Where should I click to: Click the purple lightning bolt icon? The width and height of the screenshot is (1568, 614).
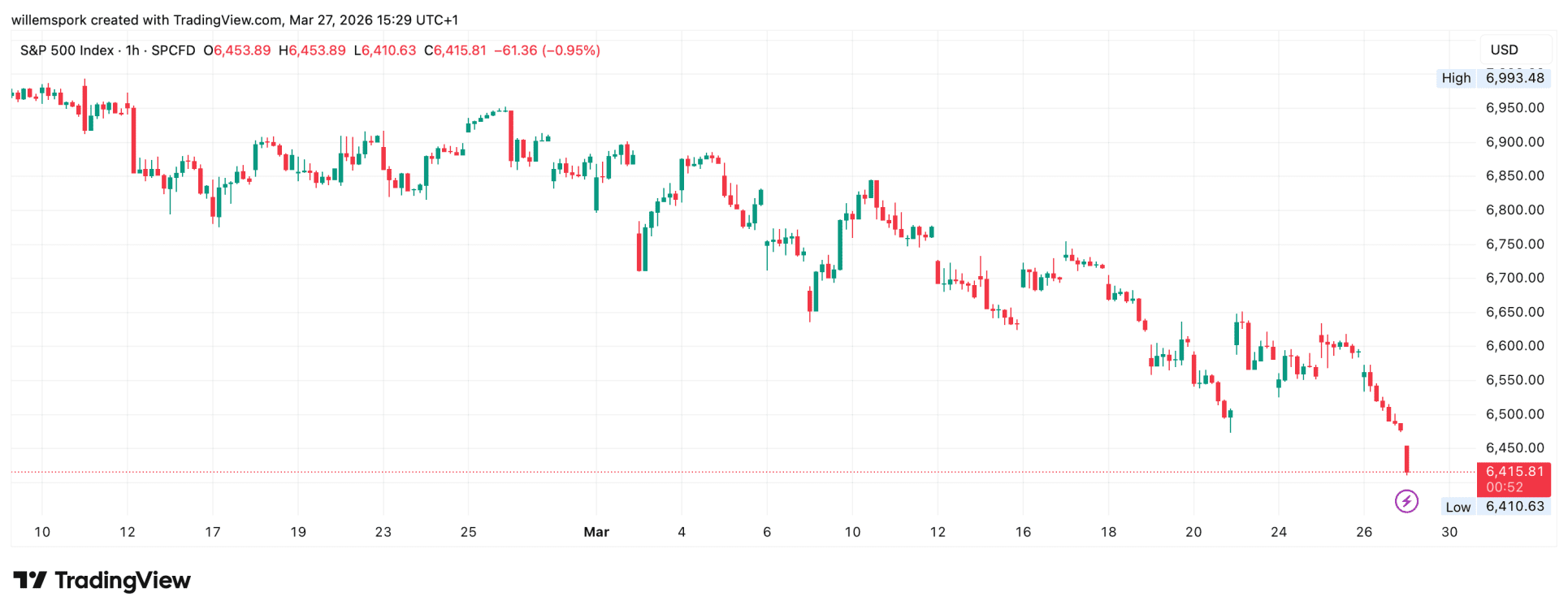[x=1406, y=501]
